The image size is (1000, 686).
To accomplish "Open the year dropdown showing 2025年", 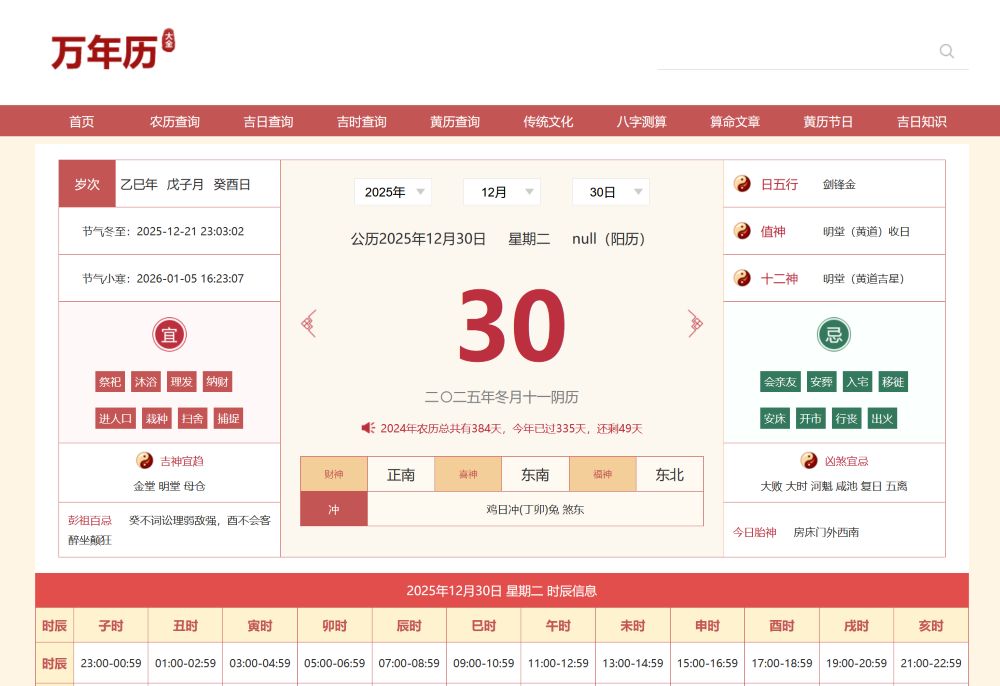I will (392, 192).
